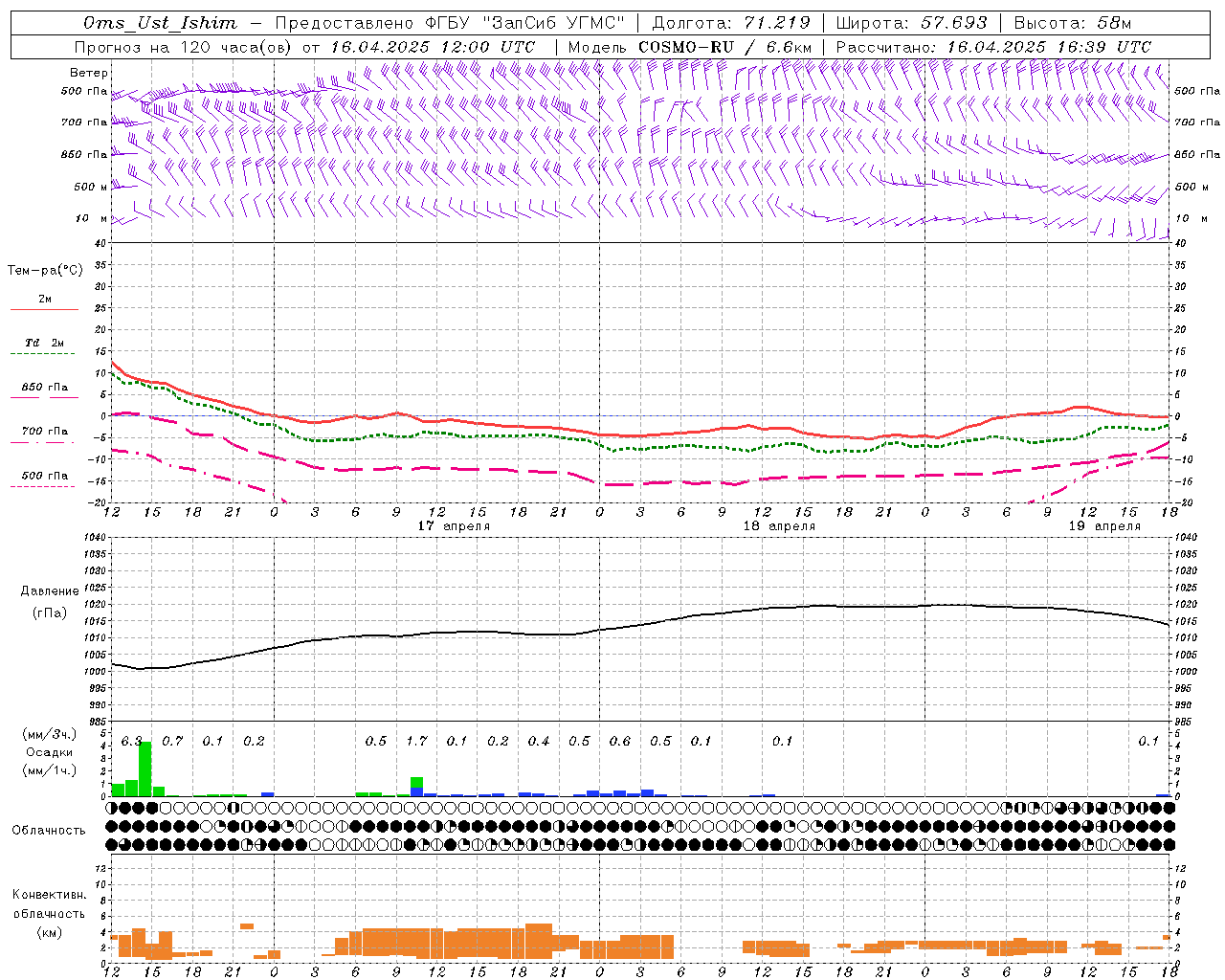Screen dimensions: 1225x980
Task: Click the '18 апреля' date label
Action: 779,526
